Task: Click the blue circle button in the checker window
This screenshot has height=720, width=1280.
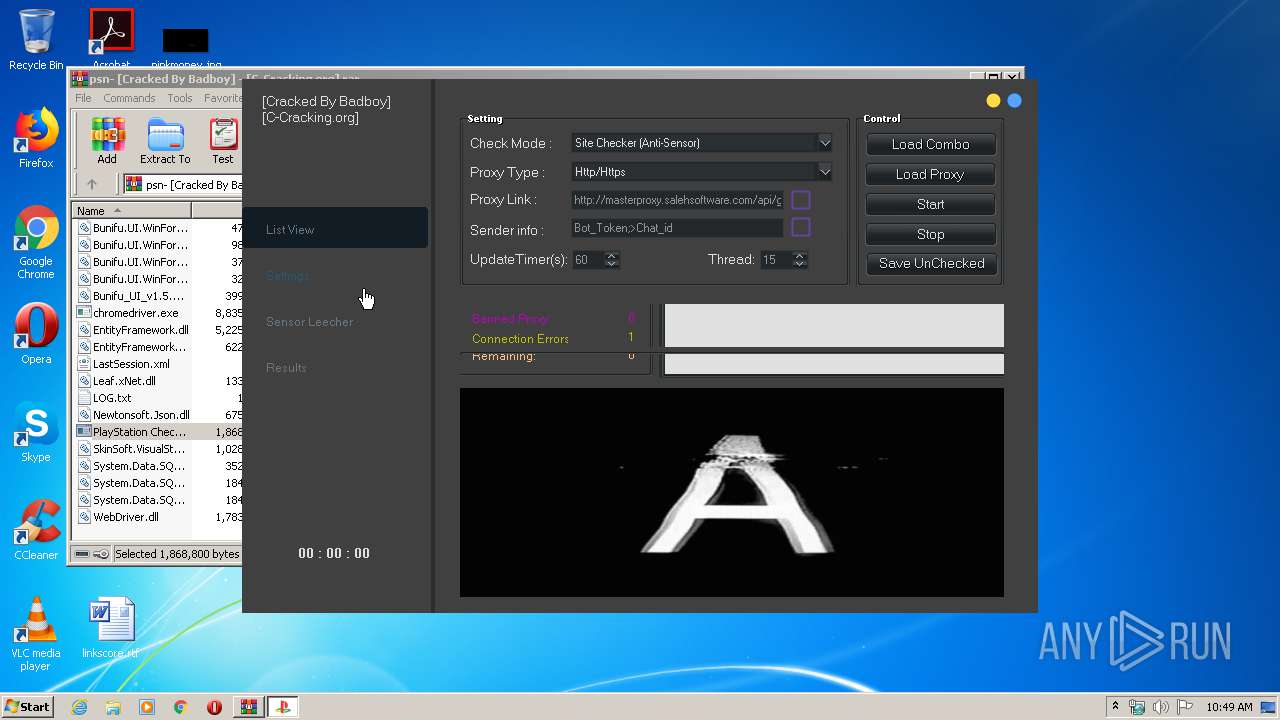Action: [1014, 100]
